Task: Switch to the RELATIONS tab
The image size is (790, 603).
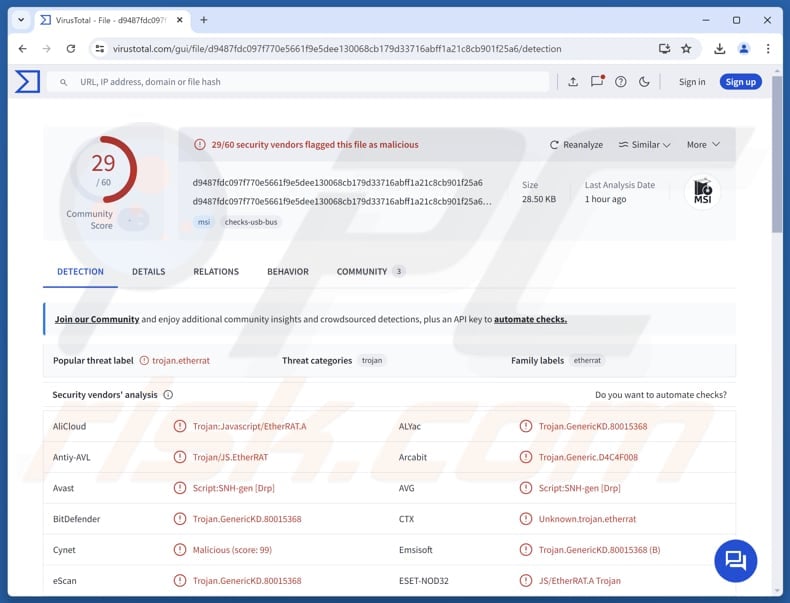Action: pyautogui.click(x=216, y=272)
